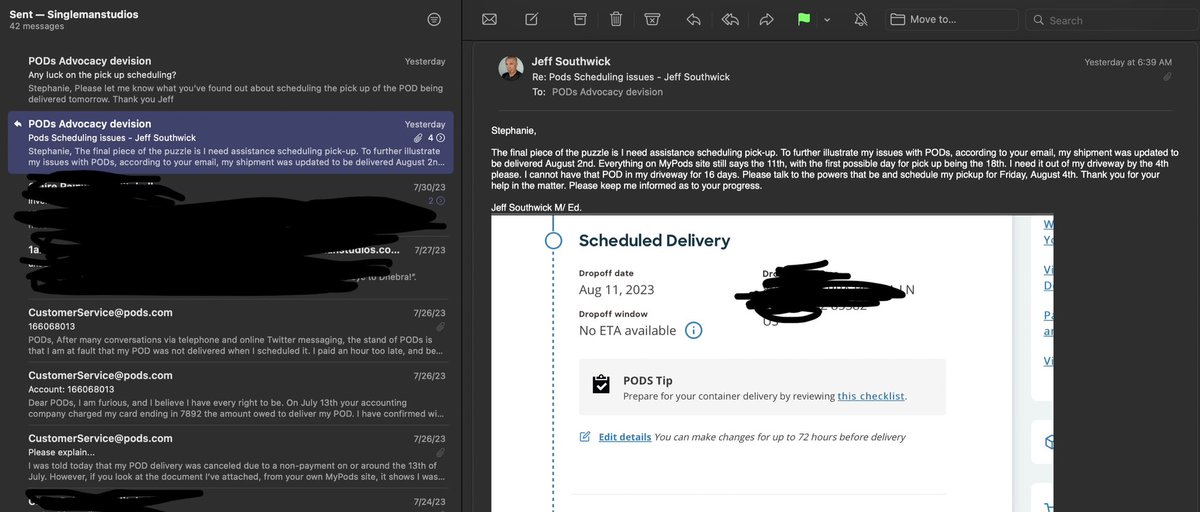Click the 'Jeff Southwick M/ Ed.' signature

(538, 207)
